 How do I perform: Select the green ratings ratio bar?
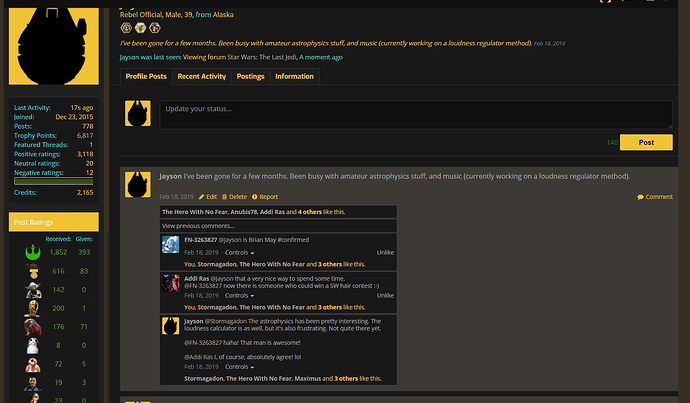pyautogui.click(x=54, y=181)
